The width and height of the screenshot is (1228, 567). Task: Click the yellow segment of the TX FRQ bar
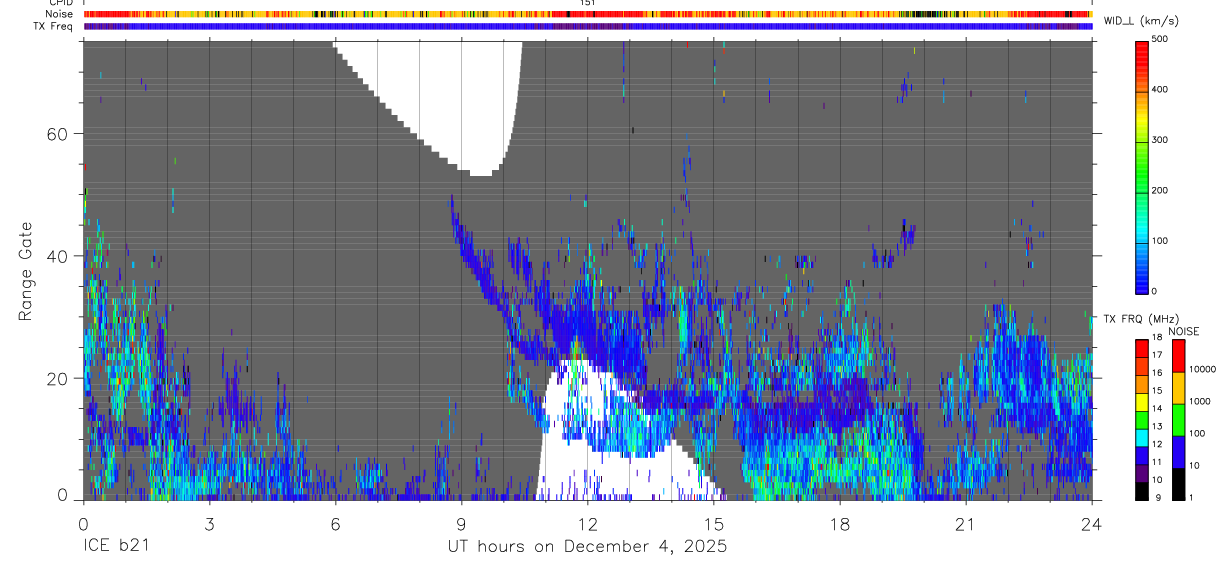(x=1142, y=402)
